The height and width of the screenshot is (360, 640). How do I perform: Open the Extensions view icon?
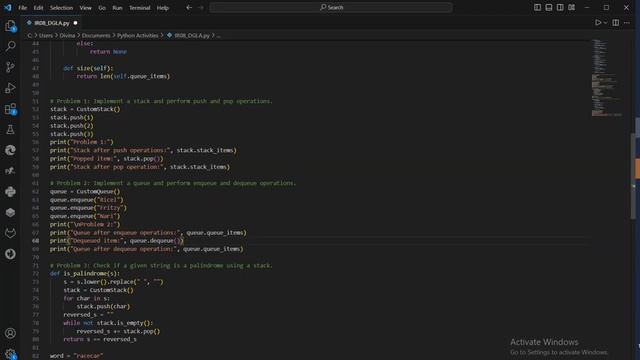click(x=10, y=109)
